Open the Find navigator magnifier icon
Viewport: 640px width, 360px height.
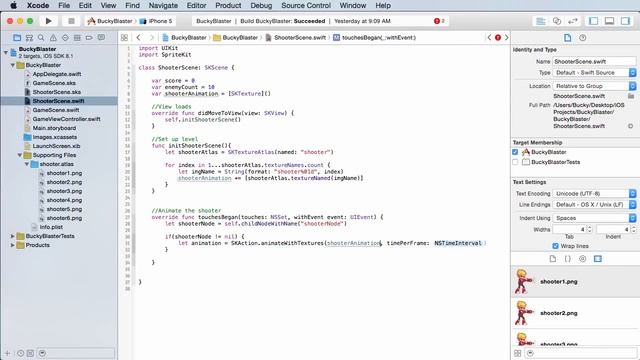[x=41, y=38]
